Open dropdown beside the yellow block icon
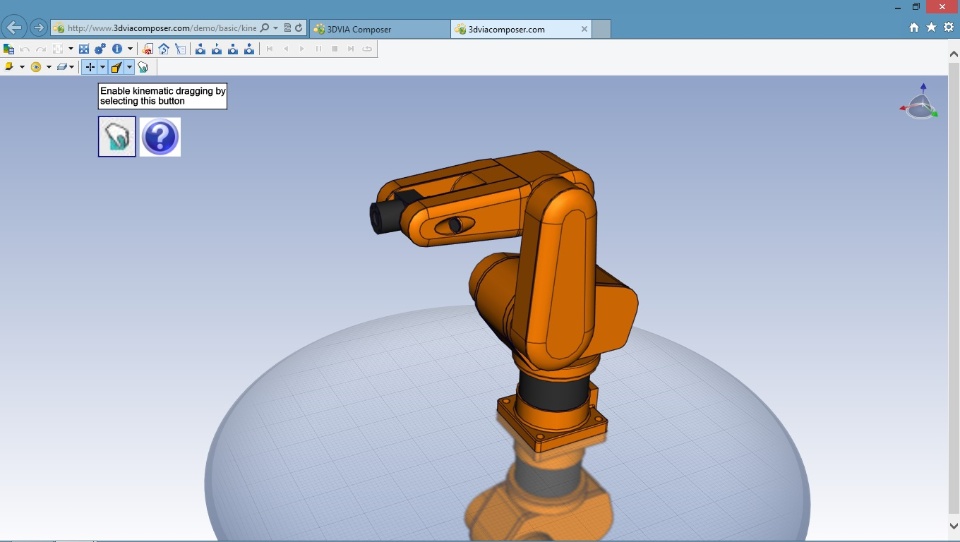Screen dimensions: 960x542 tap(22, 67)
